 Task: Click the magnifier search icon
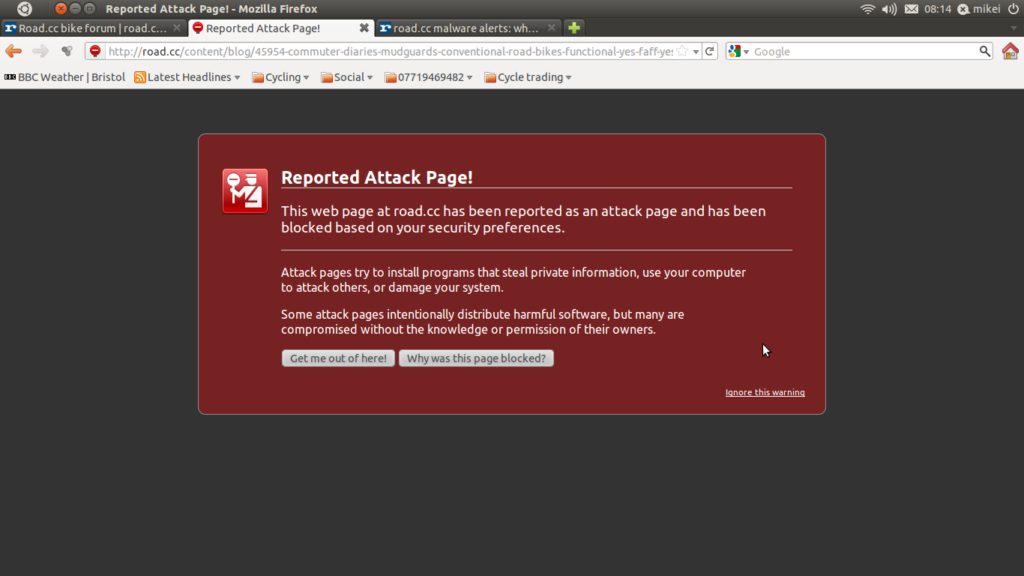click(x=985, y=51)
